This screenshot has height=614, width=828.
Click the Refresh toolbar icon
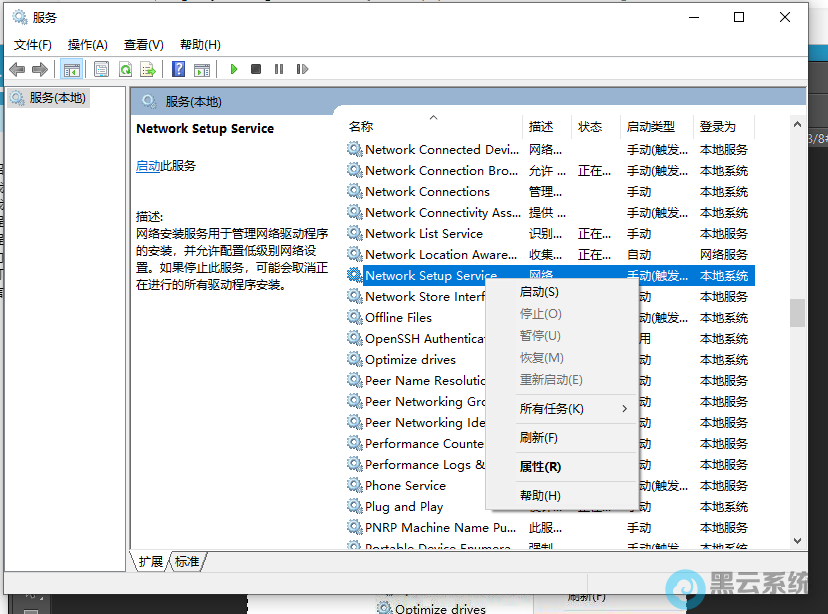pos(125,69)
